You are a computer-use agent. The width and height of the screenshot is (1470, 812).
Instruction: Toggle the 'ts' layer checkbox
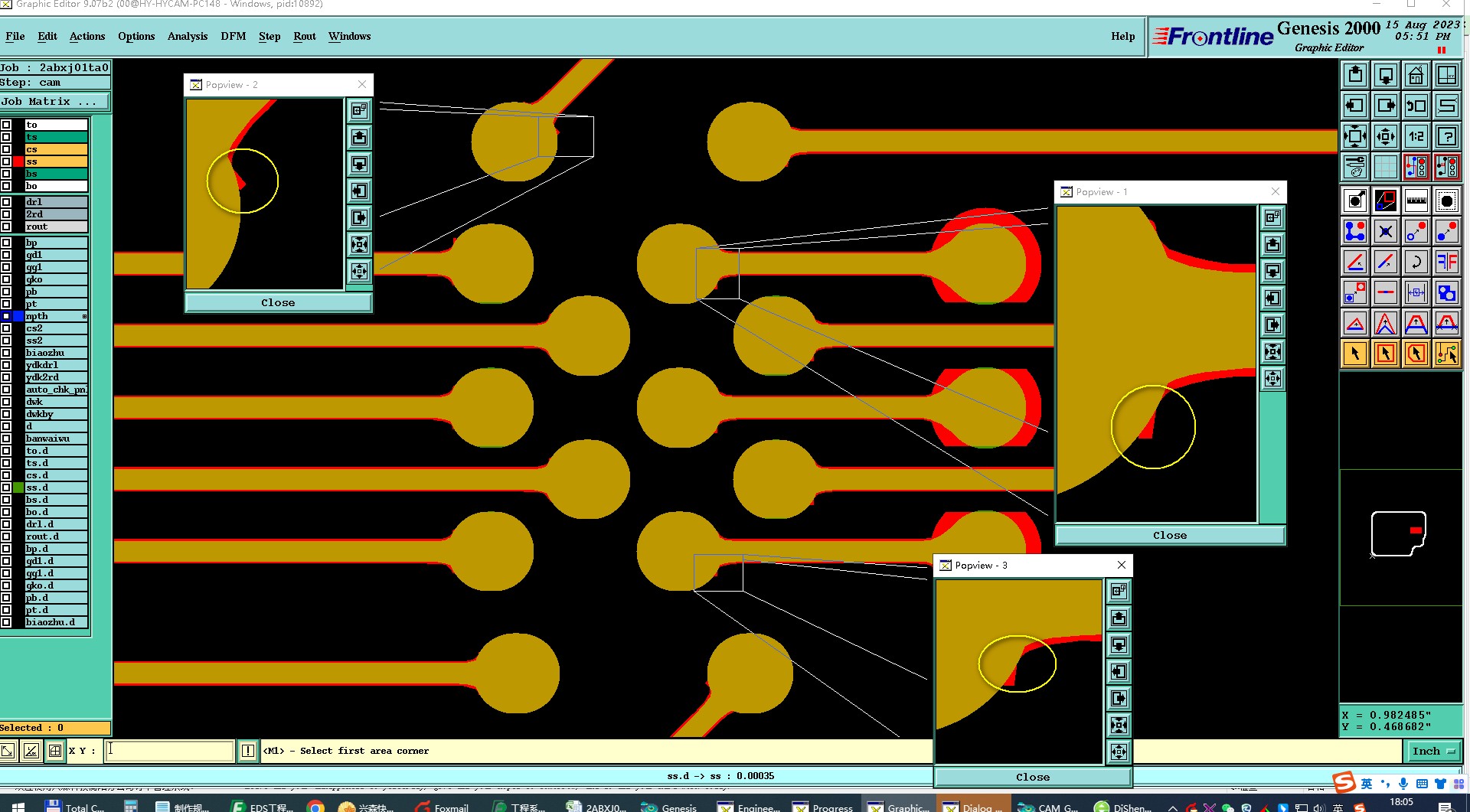point(6,137)
